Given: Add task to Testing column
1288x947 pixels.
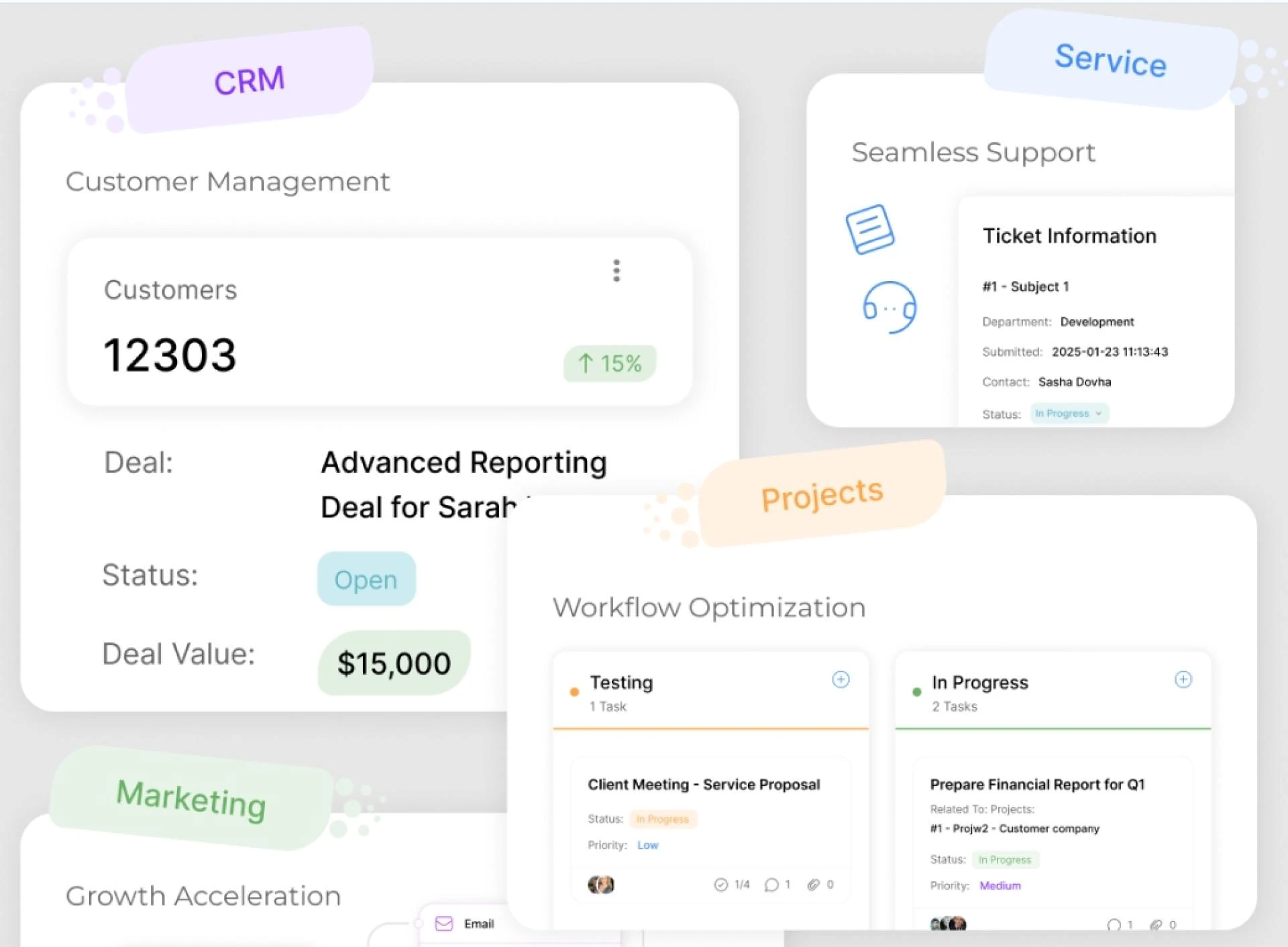Looking at the screenshot, I should point(841,679).
